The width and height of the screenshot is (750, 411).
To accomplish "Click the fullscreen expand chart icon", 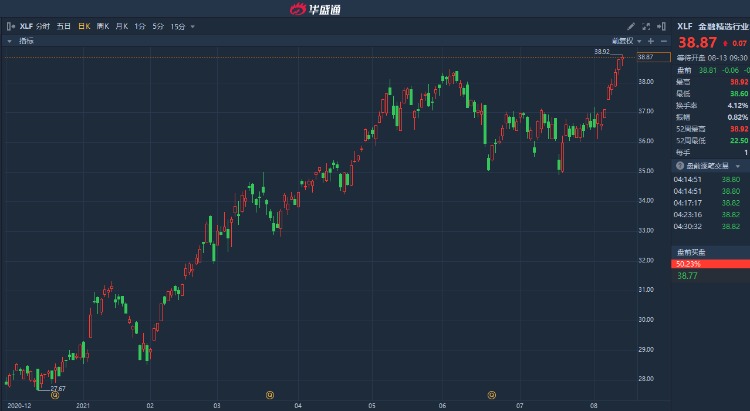I will tap(646, 26).
